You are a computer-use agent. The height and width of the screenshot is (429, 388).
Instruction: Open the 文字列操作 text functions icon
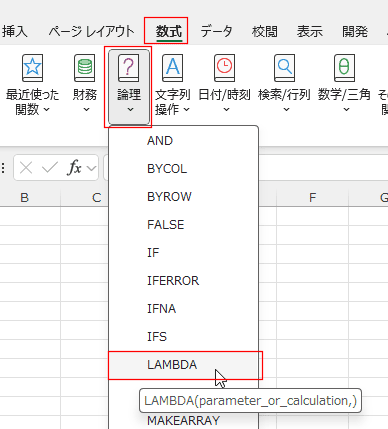click(172, 68)
